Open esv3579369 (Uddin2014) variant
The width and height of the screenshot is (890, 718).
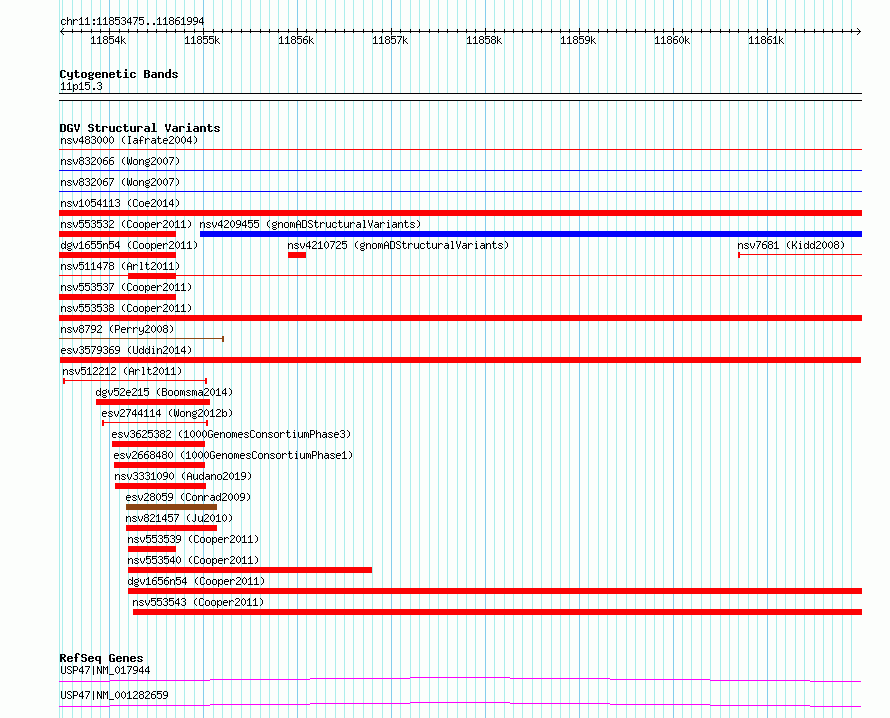click(126, 351)
